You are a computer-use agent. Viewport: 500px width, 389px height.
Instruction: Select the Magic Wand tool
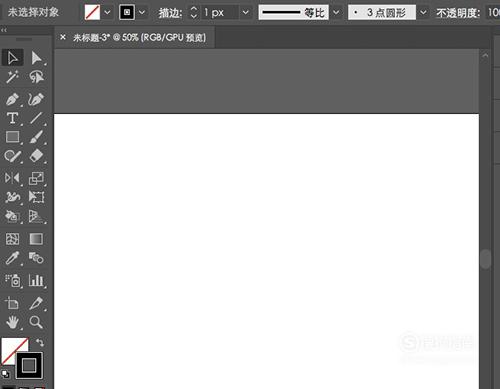12,77
